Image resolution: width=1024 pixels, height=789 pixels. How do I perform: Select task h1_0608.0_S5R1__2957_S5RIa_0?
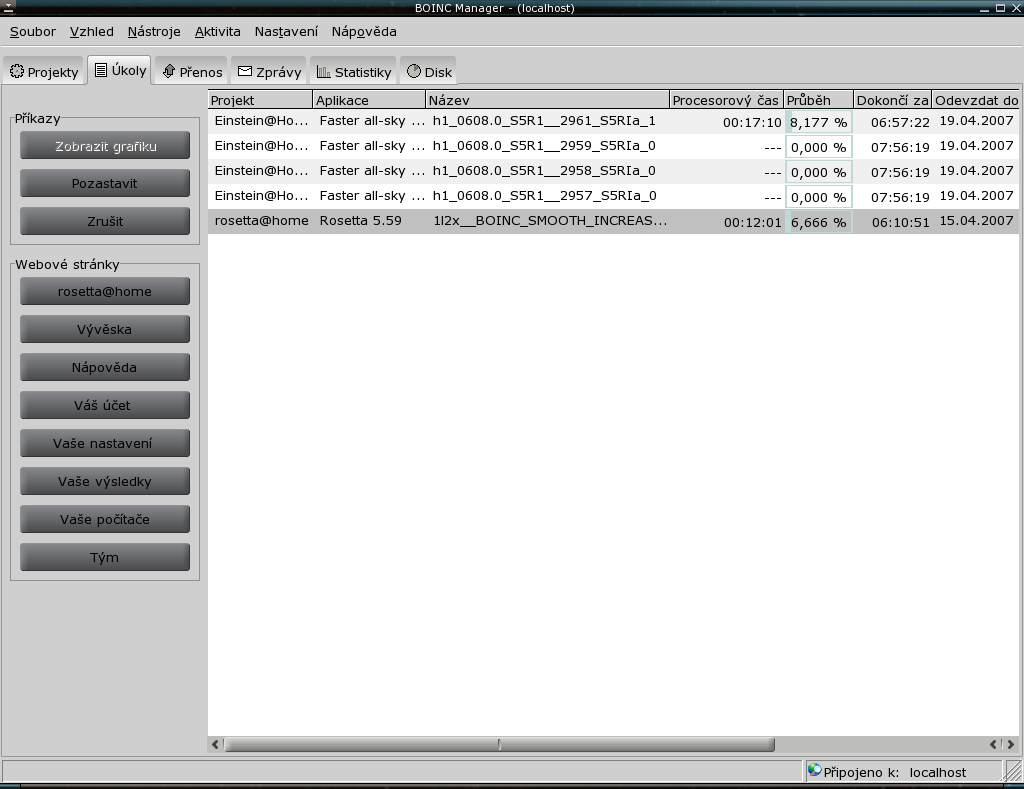tap(544, 195)
